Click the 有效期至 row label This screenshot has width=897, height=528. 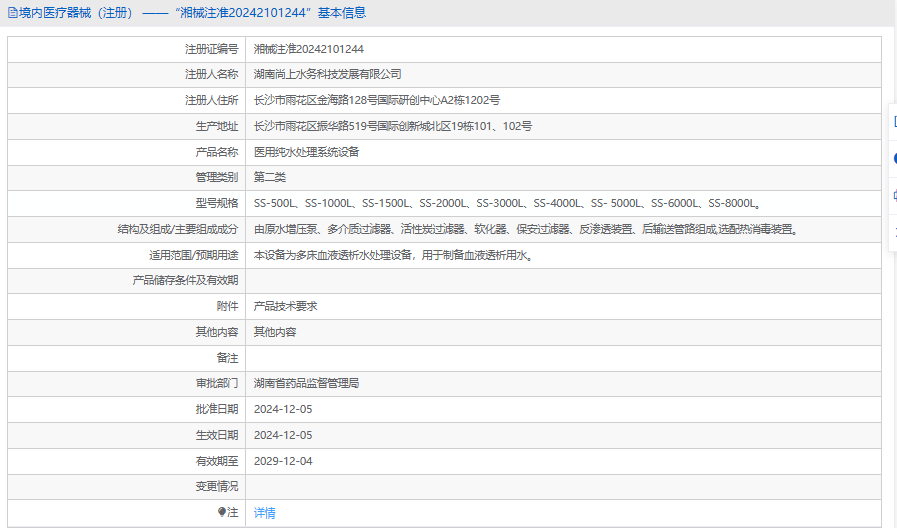217,460
